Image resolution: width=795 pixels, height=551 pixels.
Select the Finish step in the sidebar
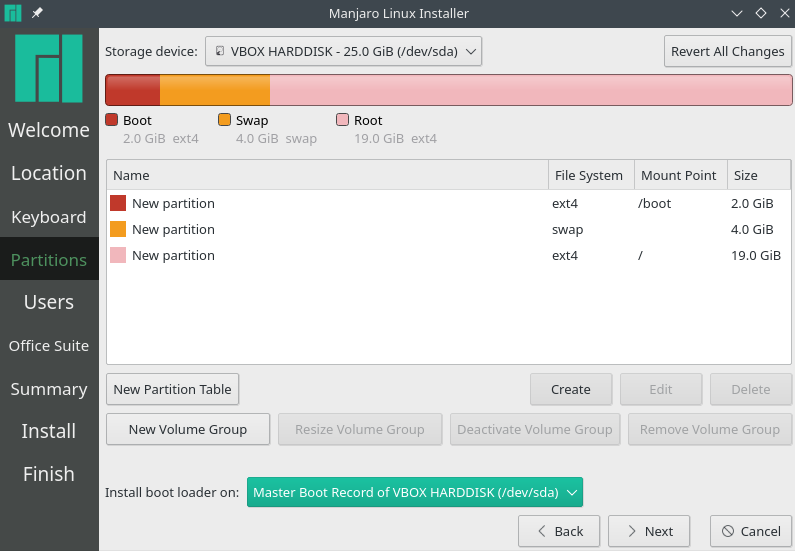click(49, 474)
